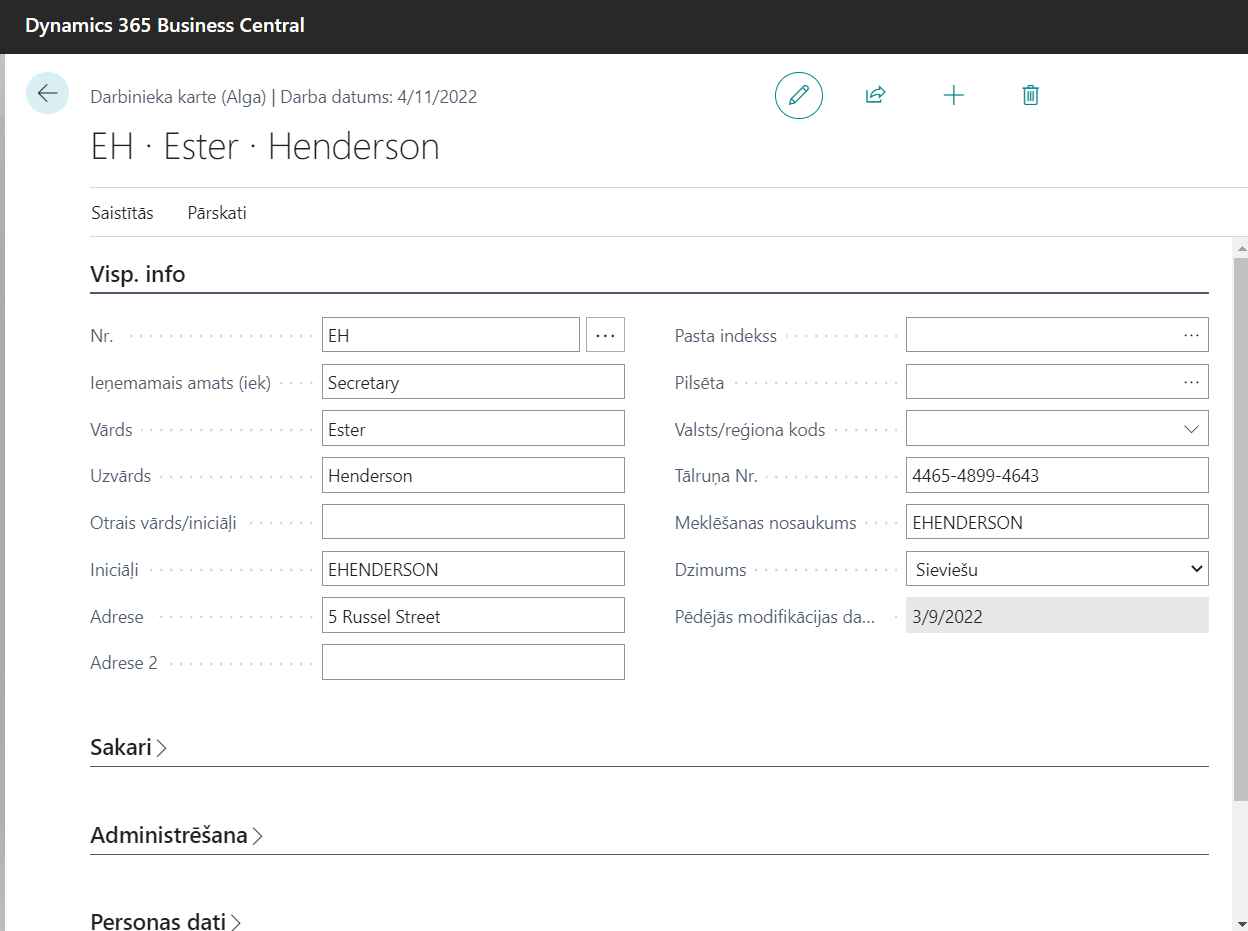Image resolution: width=1248 pixels, height=931 pixels.
Task: Collapse the Visp. info section heading
Action: coord(138,274)
